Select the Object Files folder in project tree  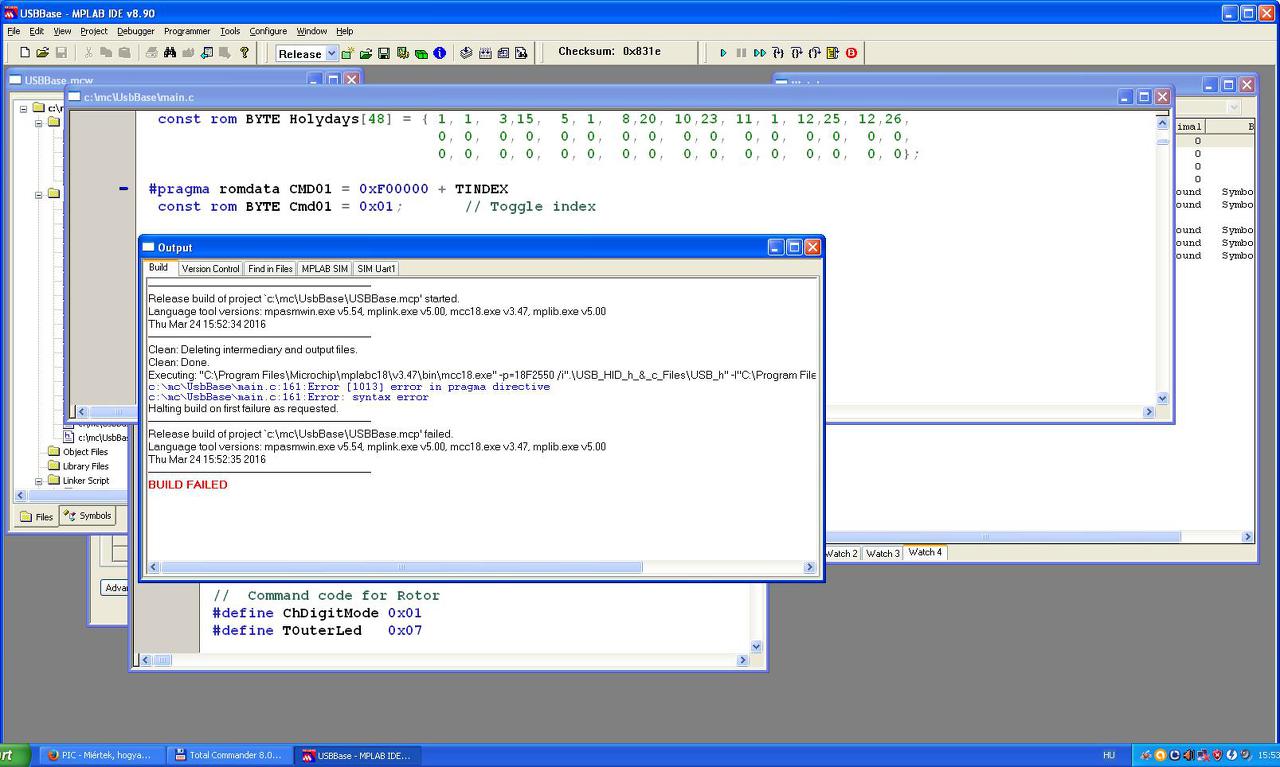pos(85,452)
